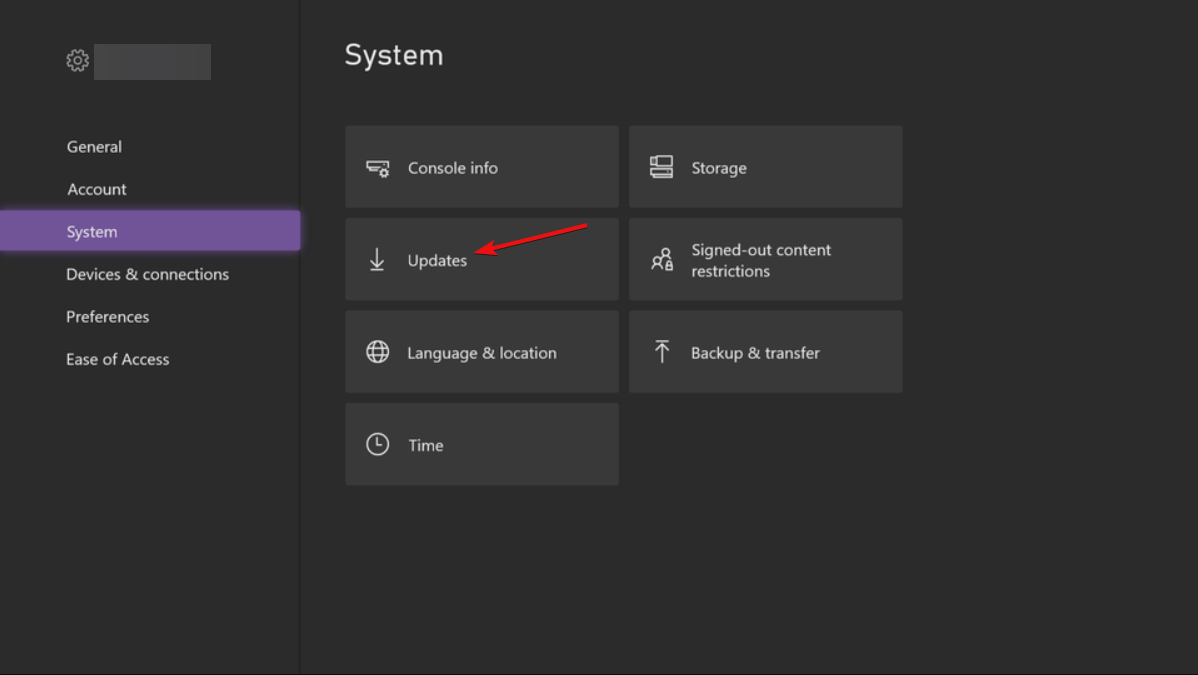Open the Backup & transfer tile

765,352
